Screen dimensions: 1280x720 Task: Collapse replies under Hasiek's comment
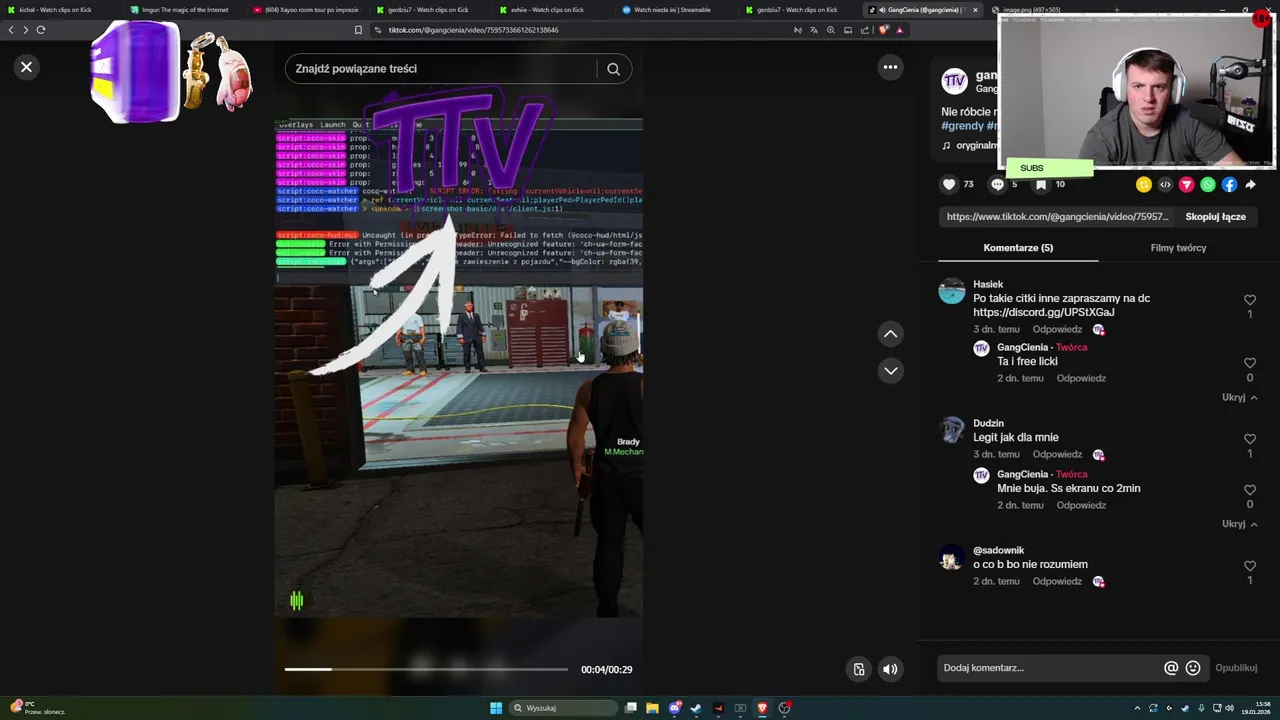(1239, 397)
